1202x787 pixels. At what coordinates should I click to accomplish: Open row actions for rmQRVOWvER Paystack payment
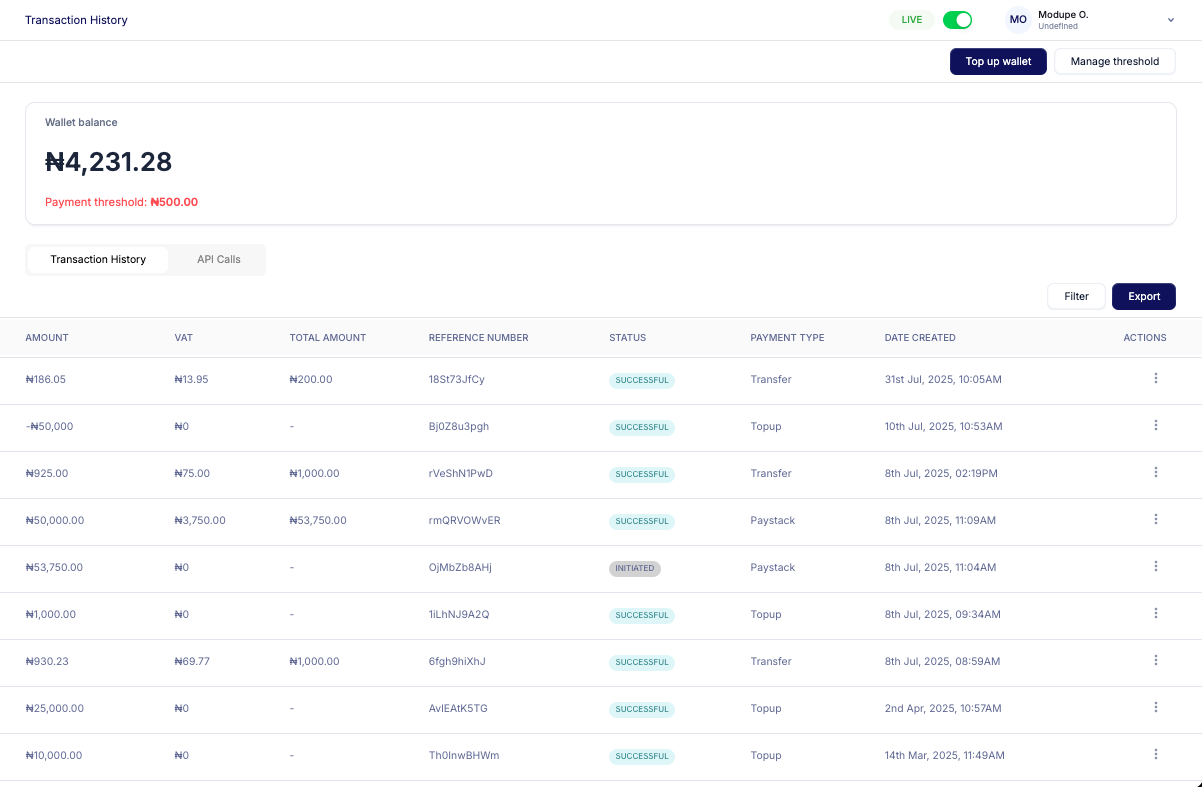pyautogui.click(x=1155, y=519)
